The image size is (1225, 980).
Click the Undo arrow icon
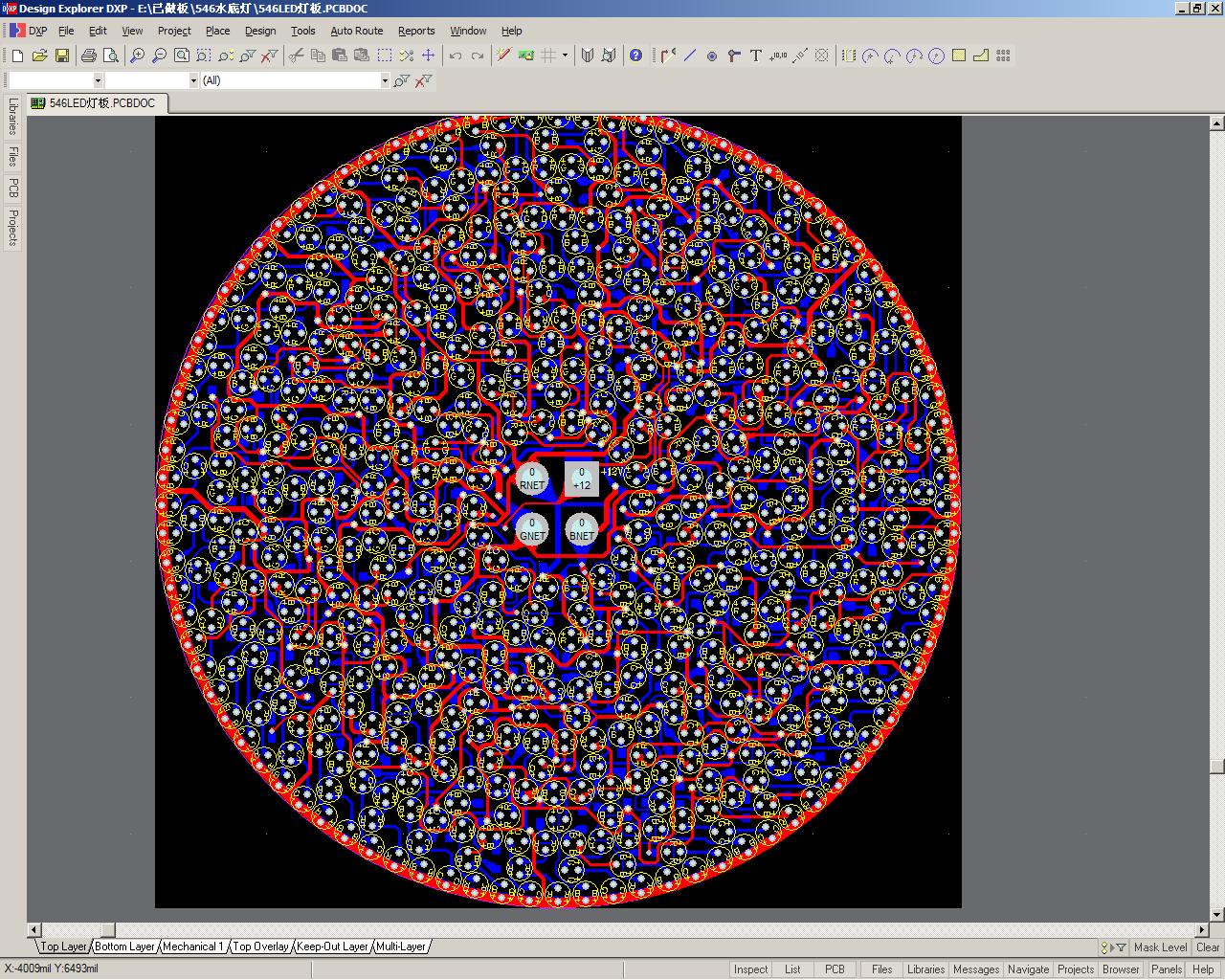[x=456, y=56]
